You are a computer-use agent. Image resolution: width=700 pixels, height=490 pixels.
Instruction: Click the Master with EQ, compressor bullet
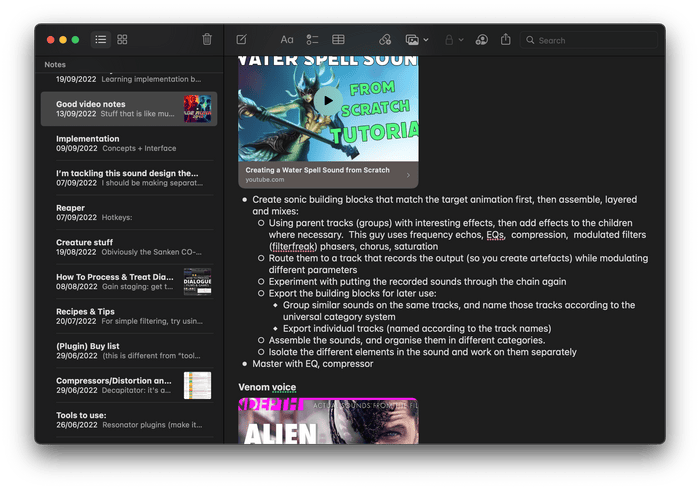(312, 364)
